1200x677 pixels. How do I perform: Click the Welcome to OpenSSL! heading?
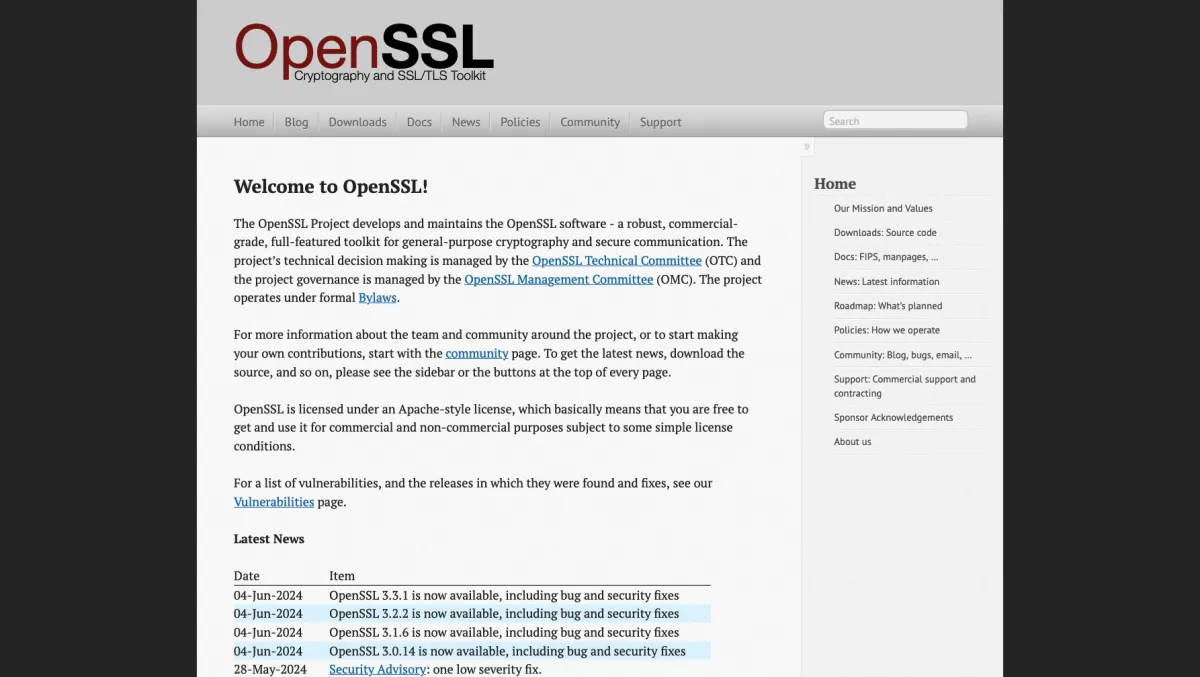tap(331, 186)
